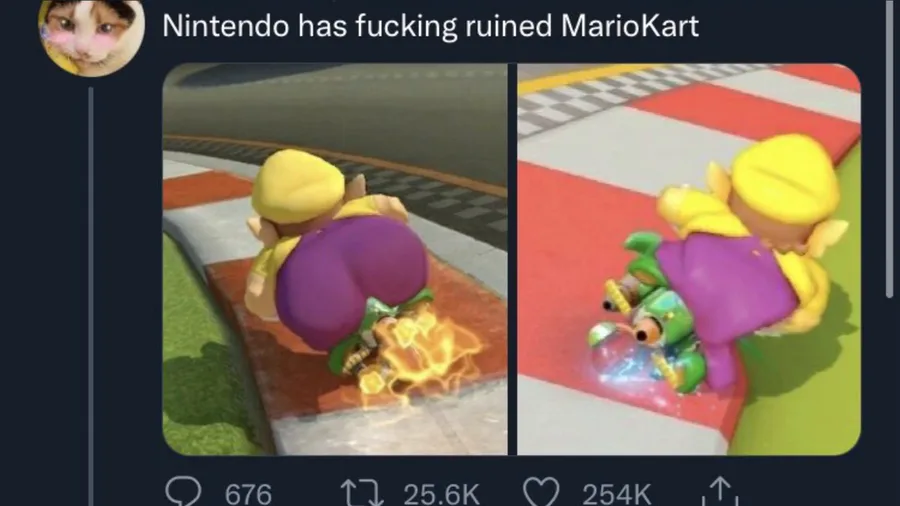Click Wario's yellow cap in left image
900x506 pixels.
pyautogui.click(x=298, y=185)
